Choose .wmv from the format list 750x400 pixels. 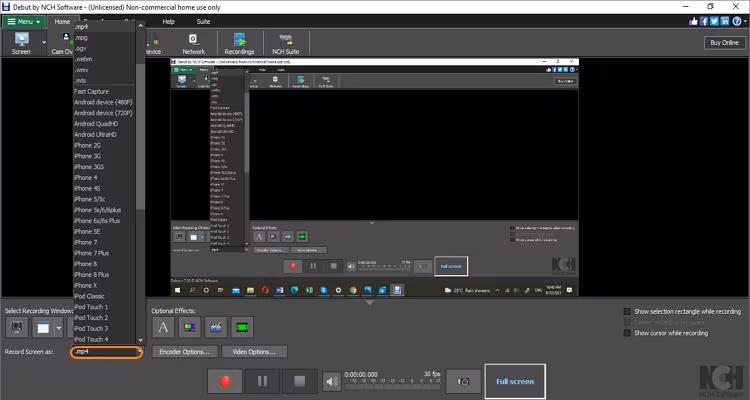[x=104, y=70]
